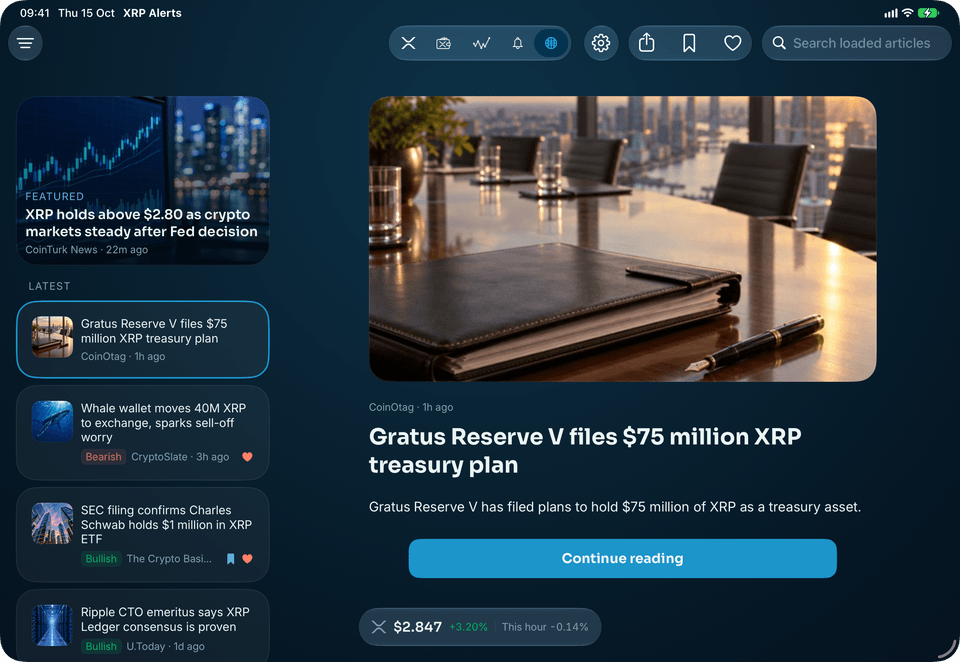Image resolution: width=960 pixels, height=662 pixels.
Task: Click the search magnifier icon
Action: point(779,43)
